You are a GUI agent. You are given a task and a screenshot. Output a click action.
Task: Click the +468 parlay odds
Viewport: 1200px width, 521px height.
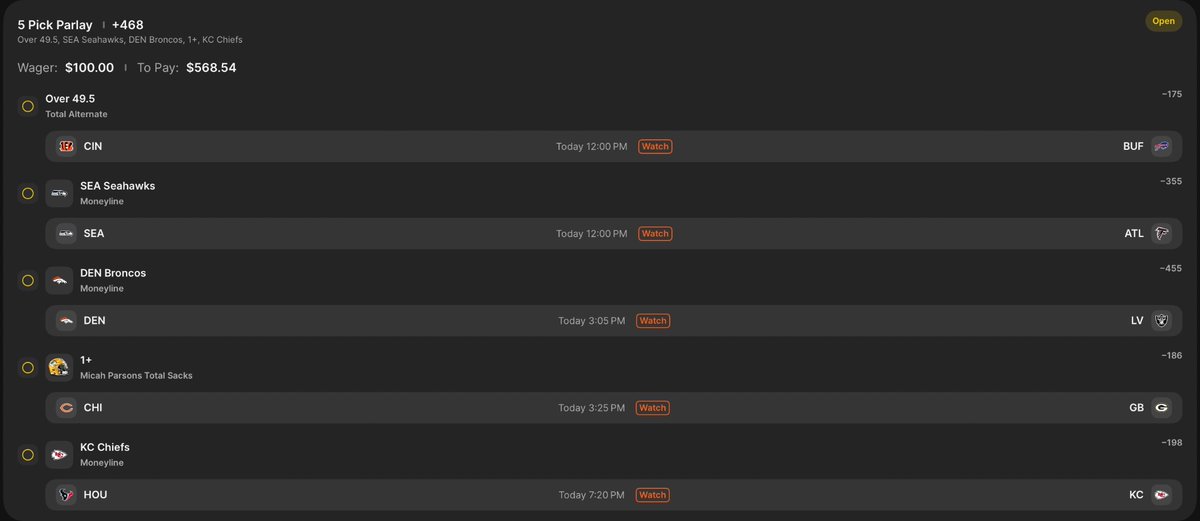[x=128, y=24]
